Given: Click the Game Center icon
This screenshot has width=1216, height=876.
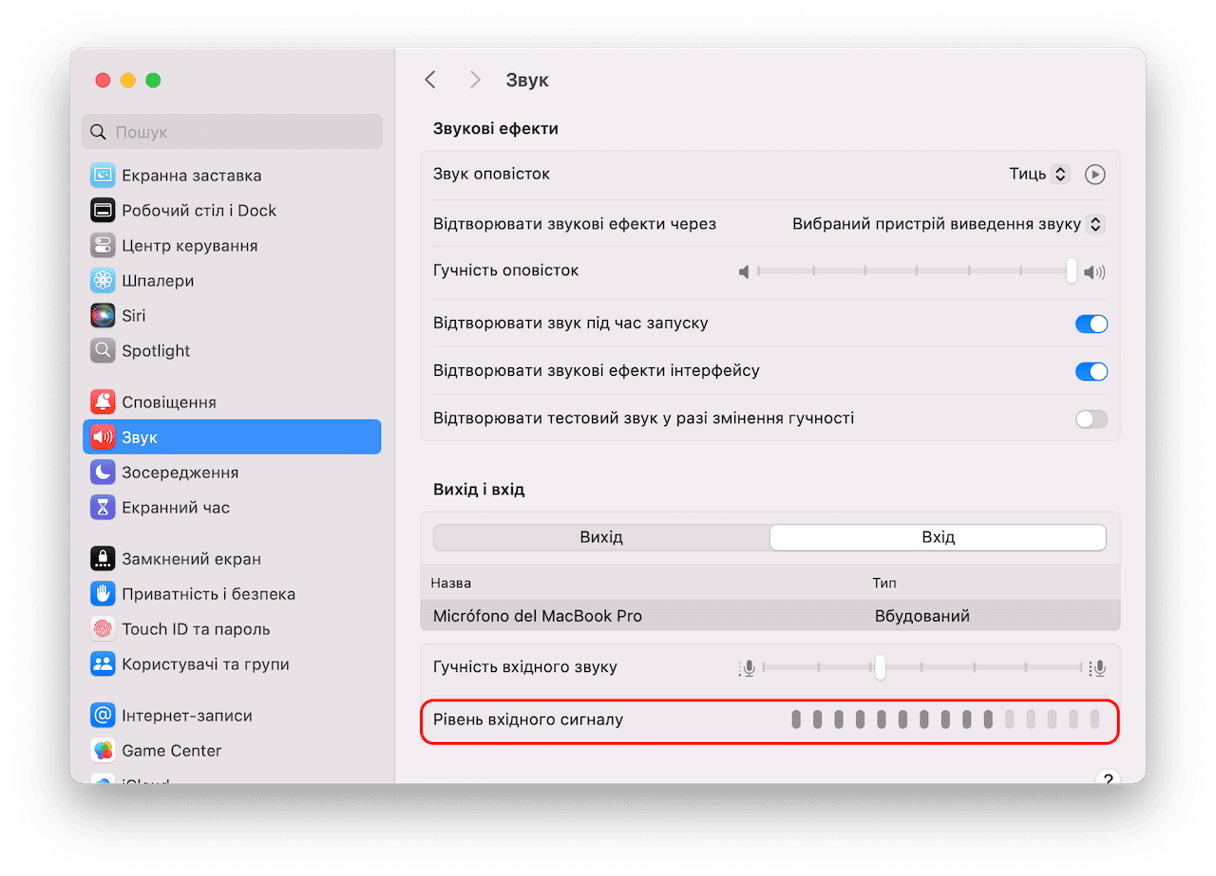Looking at the screenshot, I should pyautogui.click(x=103, y=751).
